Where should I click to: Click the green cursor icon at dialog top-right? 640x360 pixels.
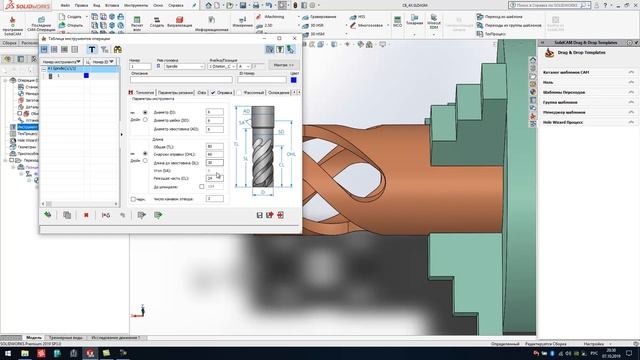point(290,49)
